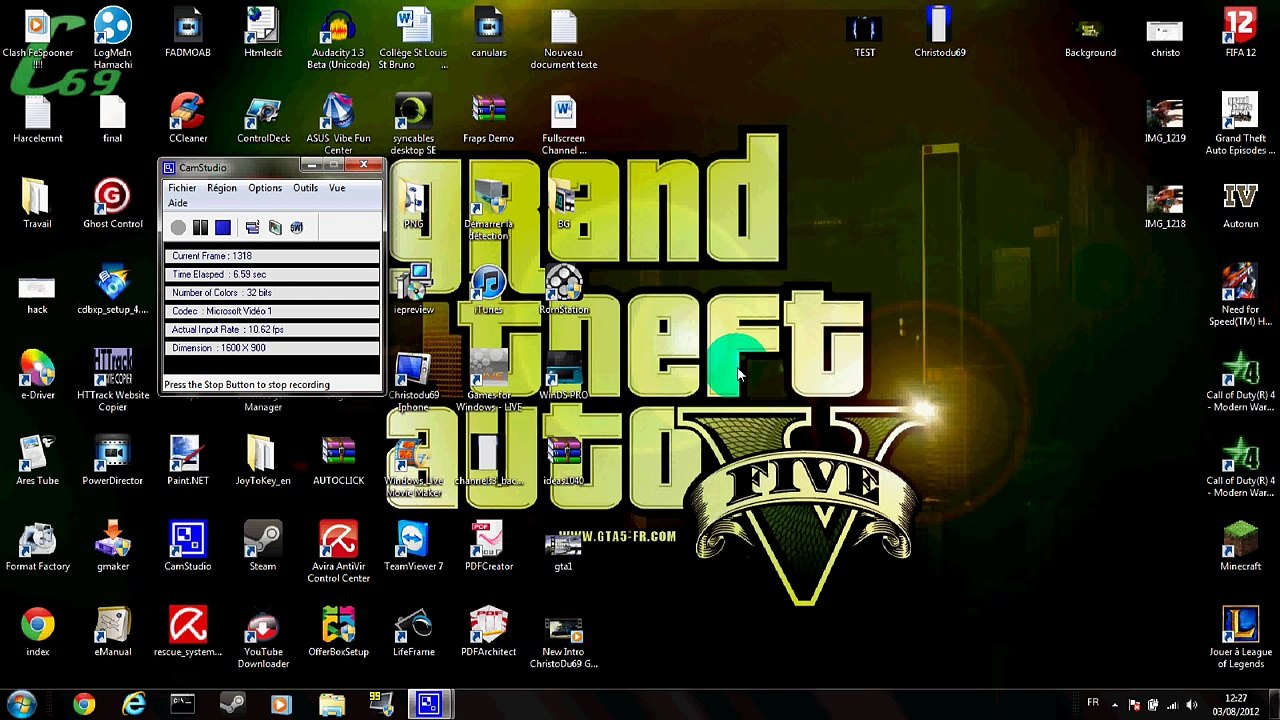Open Windows Explorer folder in taskbar

point(331,705)
